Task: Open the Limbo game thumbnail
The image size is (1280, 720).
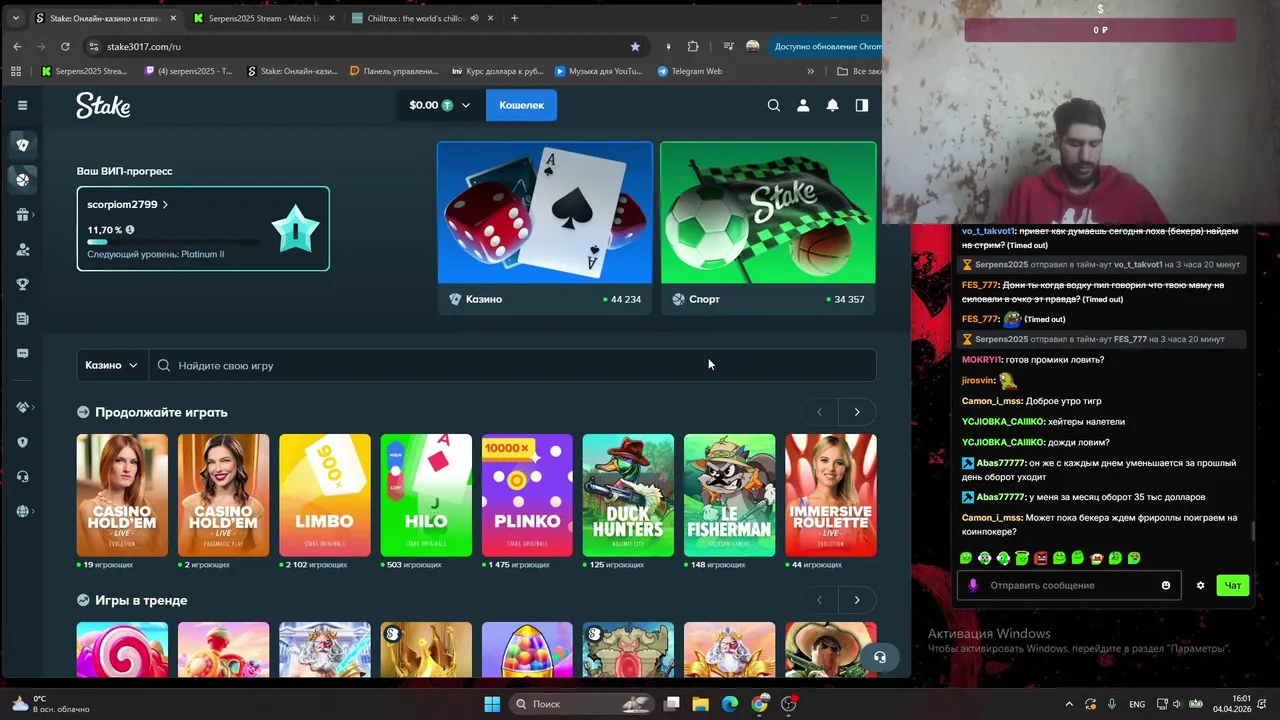Action: pos(324,495)
